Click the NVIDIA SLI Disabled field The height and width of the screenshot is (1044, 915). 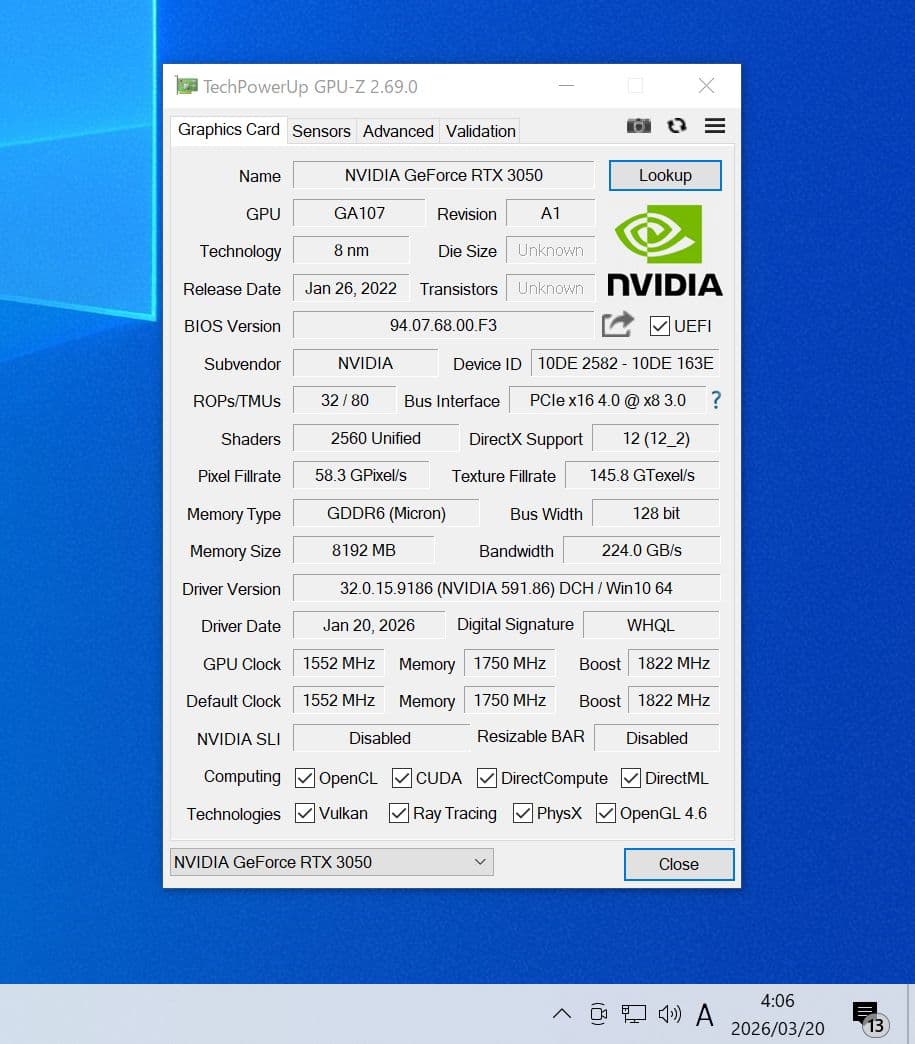tap(380, 738)
